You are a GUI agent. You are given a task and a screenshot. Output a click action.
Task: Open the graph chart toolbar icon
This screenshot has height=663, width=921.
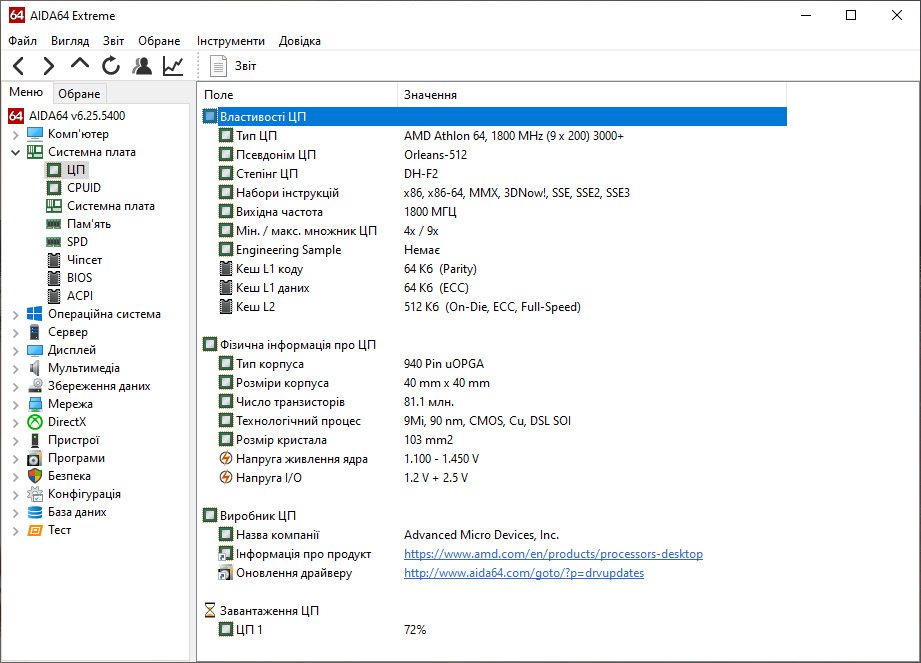click(173, 66)
